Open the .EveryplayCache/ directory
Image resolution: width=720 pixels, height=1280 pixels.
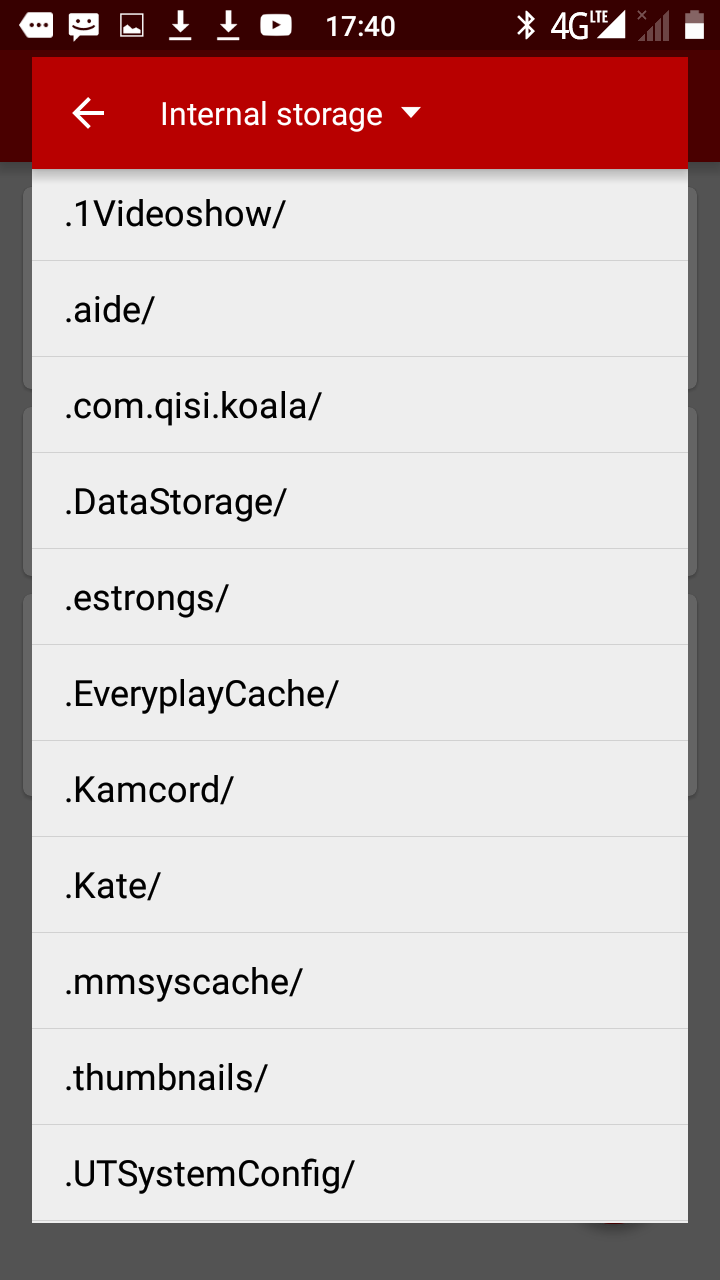click(360, 693)
